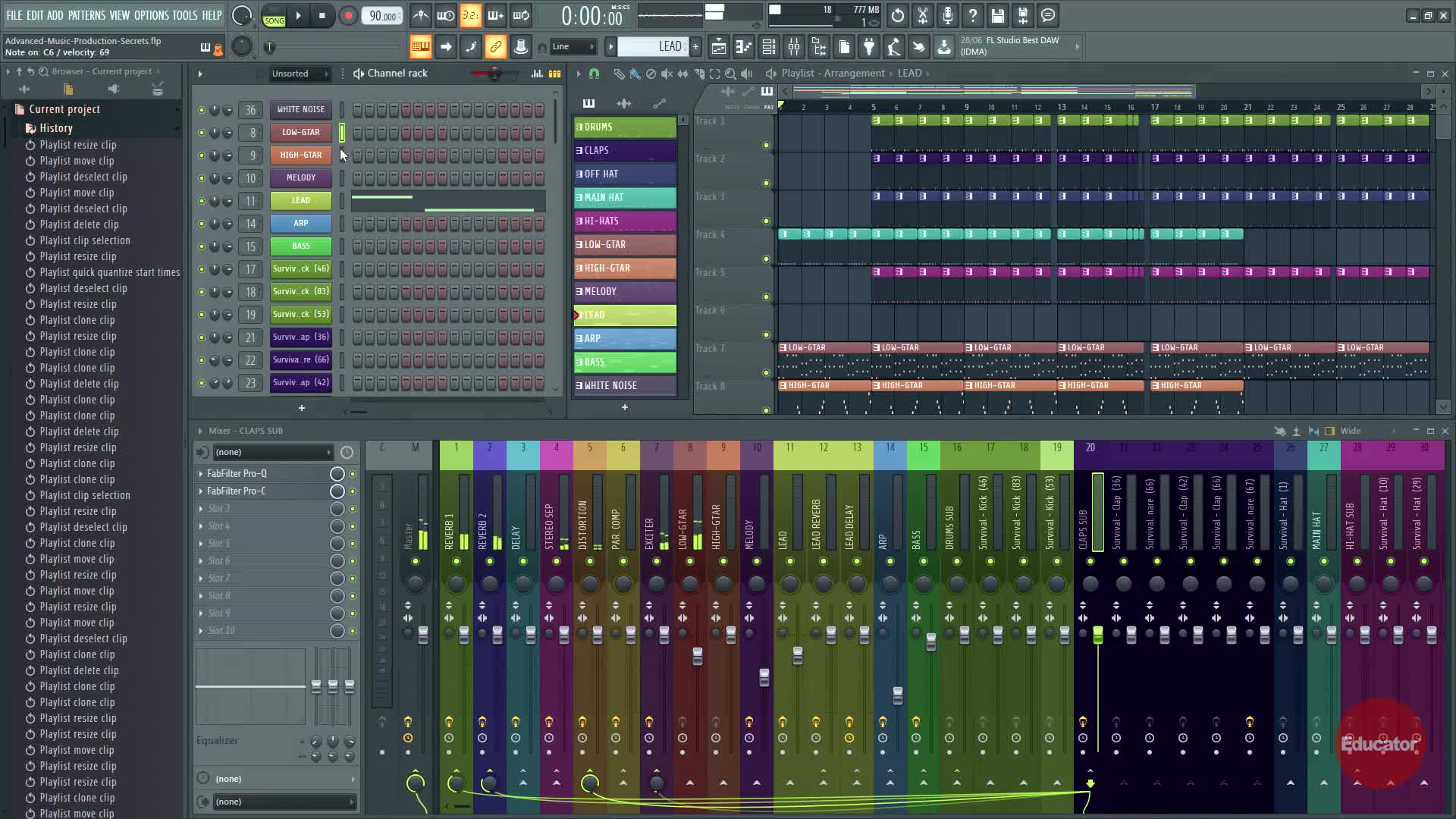
Task: Open the piano roll view icon
Action: click(x=743, y=47)
